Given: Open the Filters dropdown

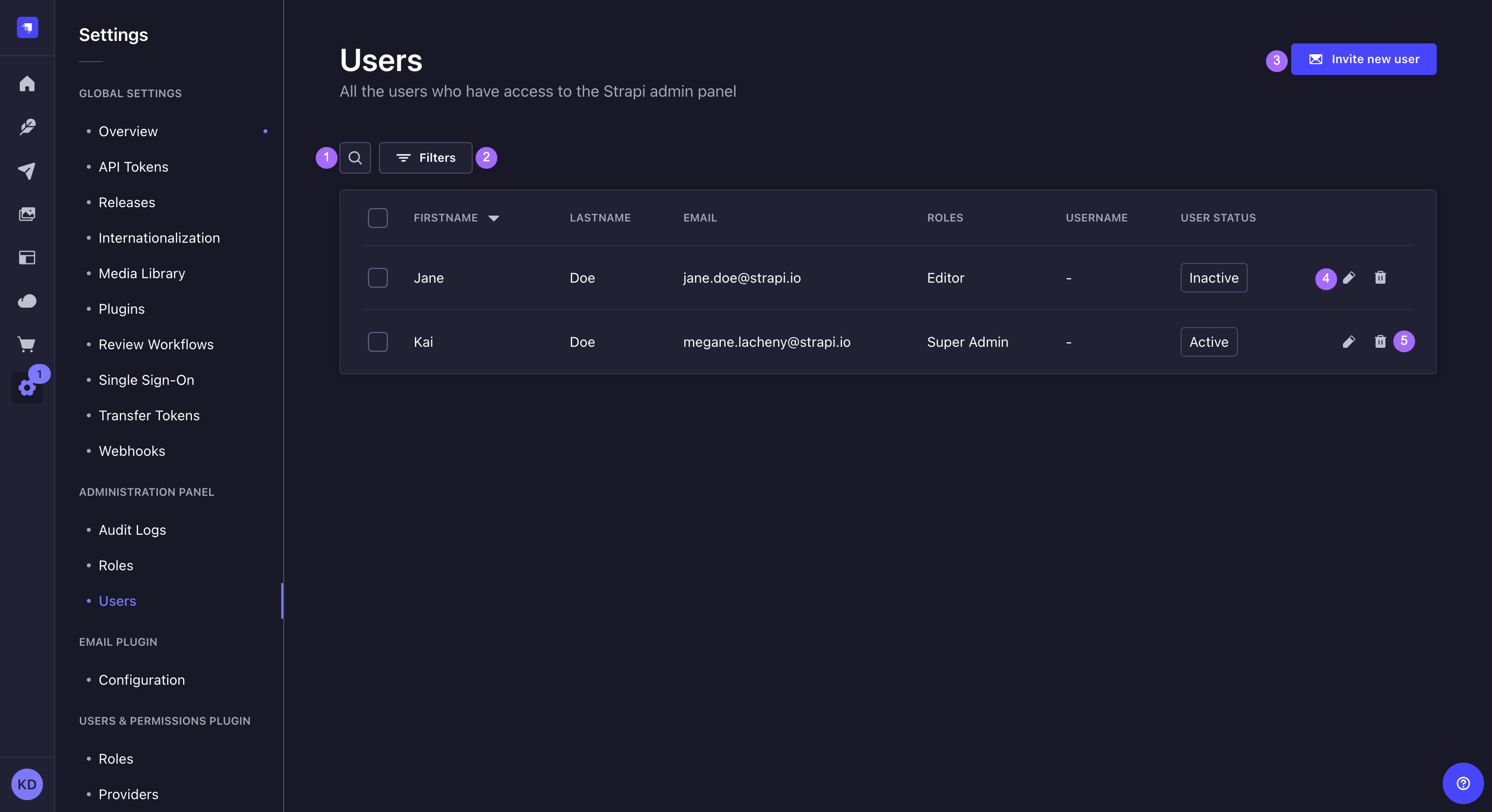Looking at the screenshot, I should [x=425, y=157].
